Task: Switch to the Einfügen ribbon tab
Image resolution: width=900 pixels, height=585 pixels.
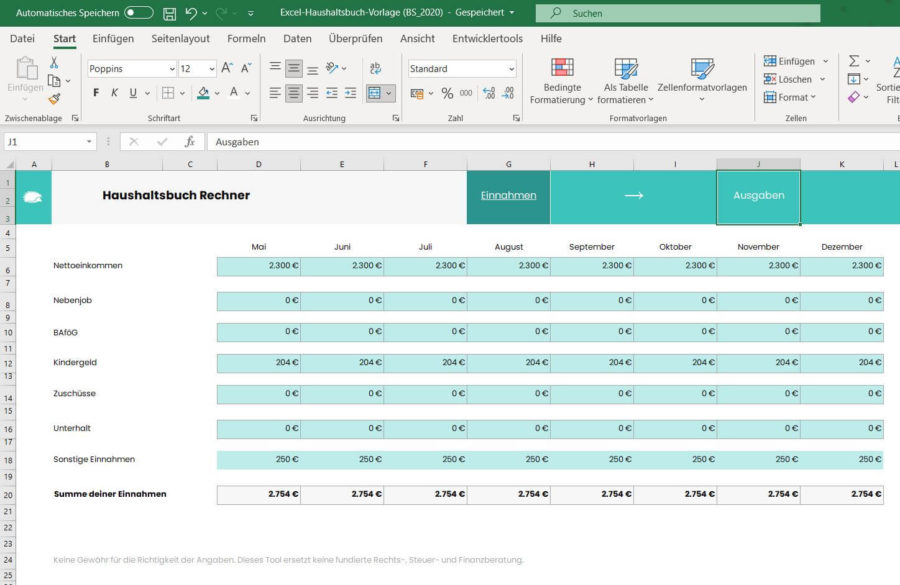Action: click(x=113, y=38)
